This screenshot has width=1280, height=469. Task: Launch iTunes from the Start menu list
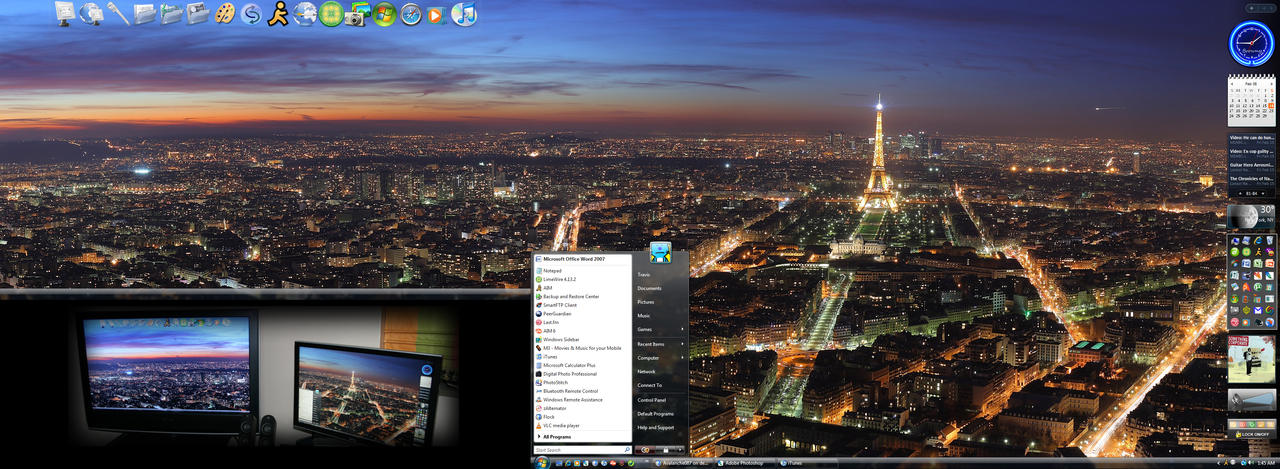(583, 356)
